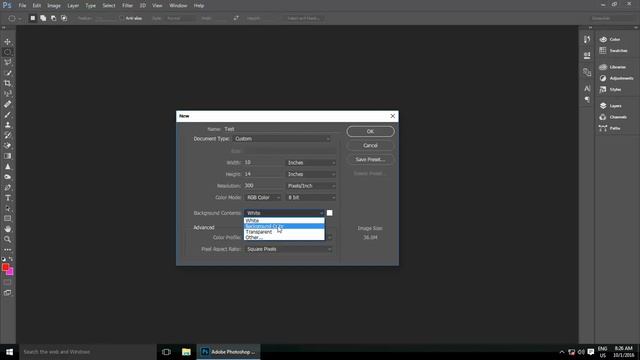The image size is (640, 360).
Task: Click the magenta background color swatch
Action: point(10,272)
